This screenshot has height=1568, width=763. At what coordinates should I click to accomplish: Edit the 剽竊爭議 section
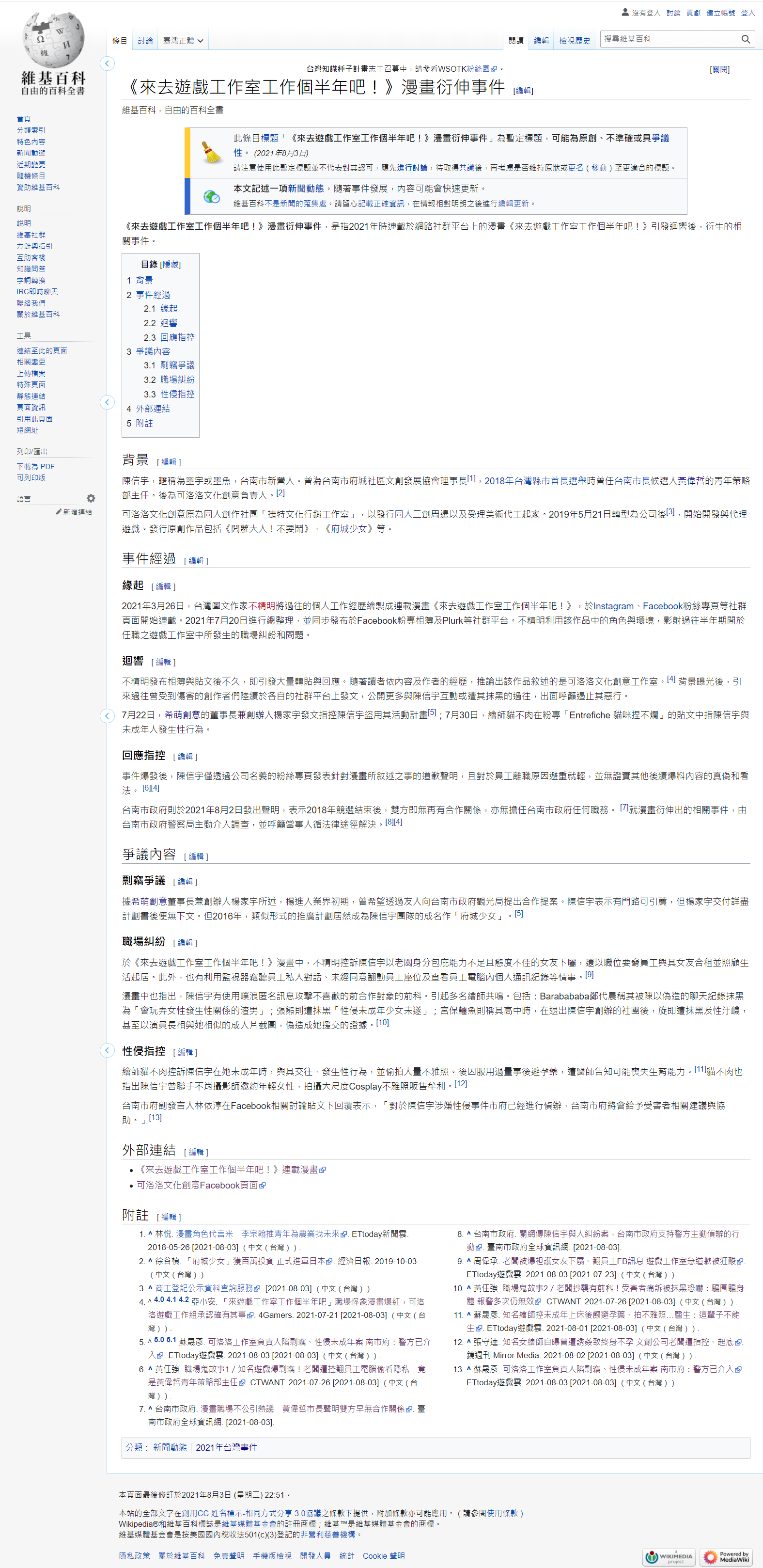coord(185,881)
